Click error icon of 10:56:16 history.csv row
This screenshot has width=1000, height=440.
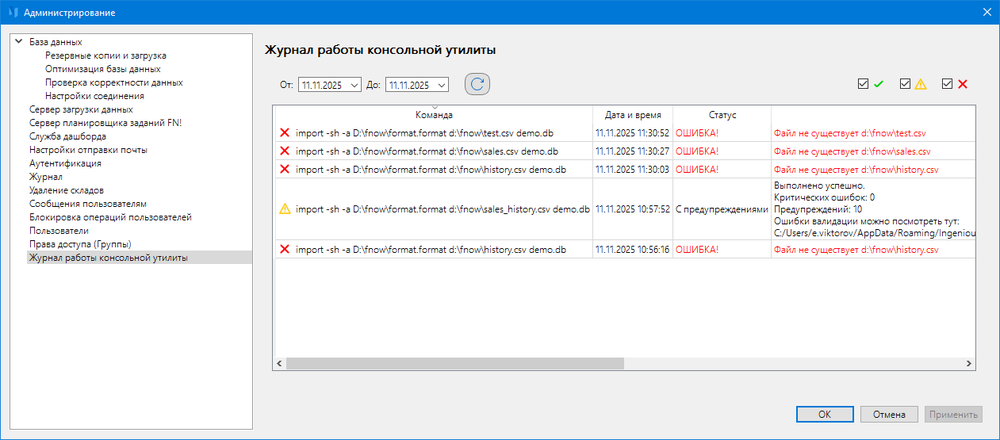285,249
